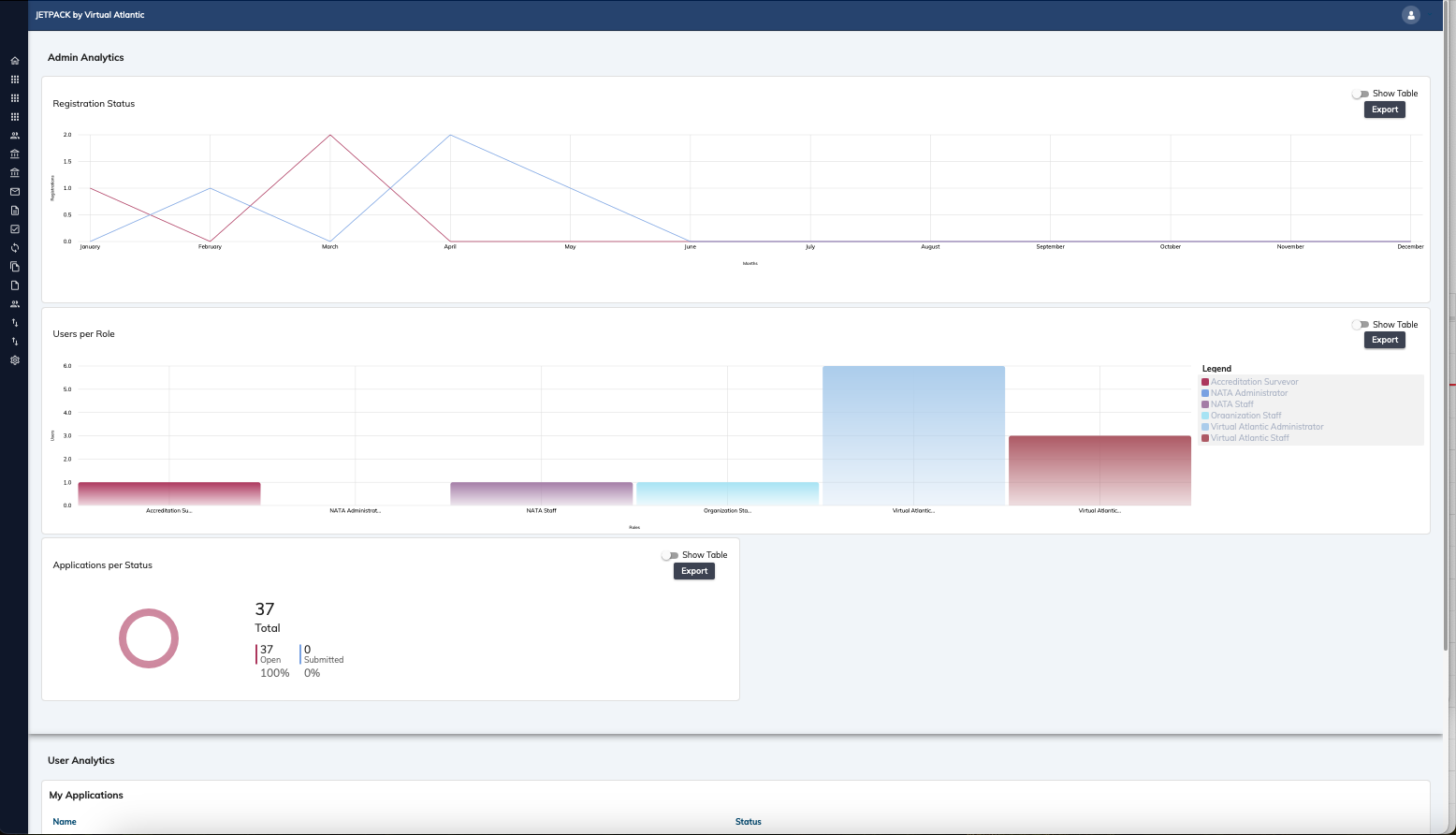Open grid icon just above first people icon
Screen dimensions: 1456x835
pyautogui.click(x=15, y=117)
